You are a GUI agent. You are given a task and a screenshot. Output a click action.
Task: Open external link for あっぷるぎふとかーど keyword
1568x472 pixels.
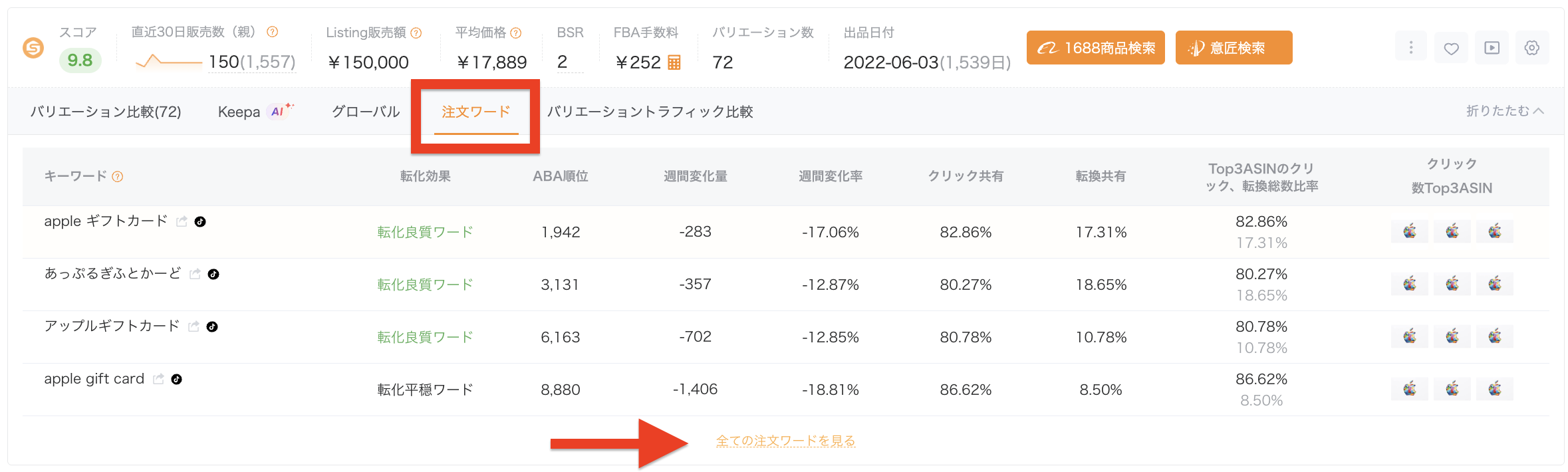tap(195, 274)
